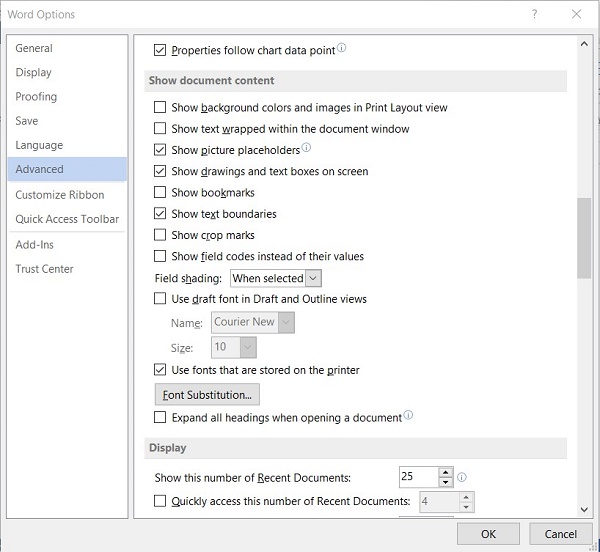
Task: Toggle Show drawings and text boxes on screen
Action: click(x=160, y=171)
